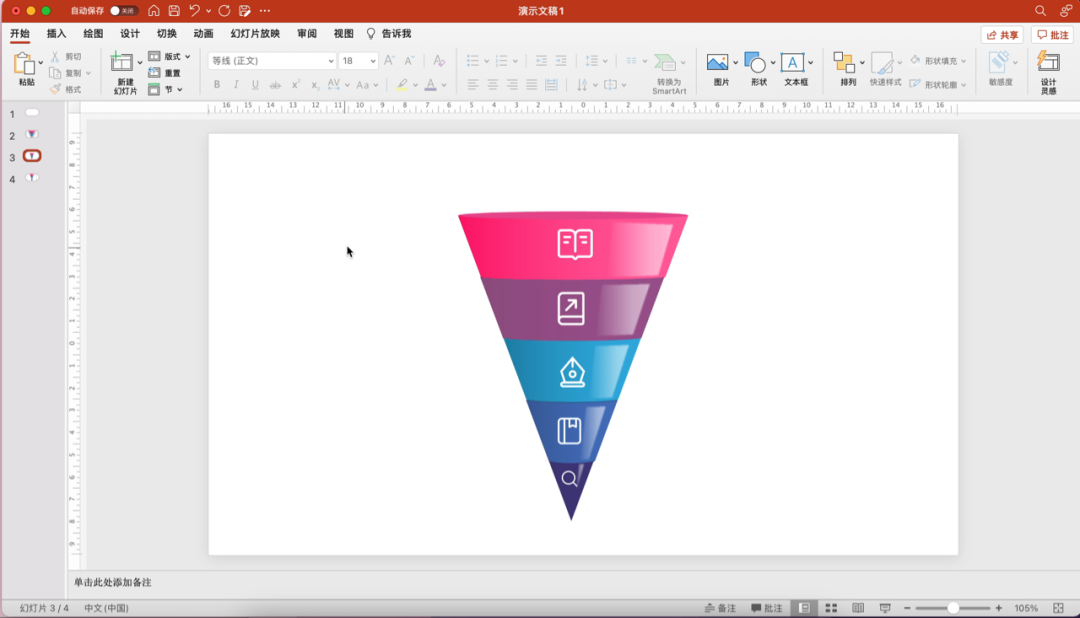Image resolution: width=1080 pixels, height=618 pixels.
Task: Insert a picture with 图片 icon
Action: coord(718,63)
